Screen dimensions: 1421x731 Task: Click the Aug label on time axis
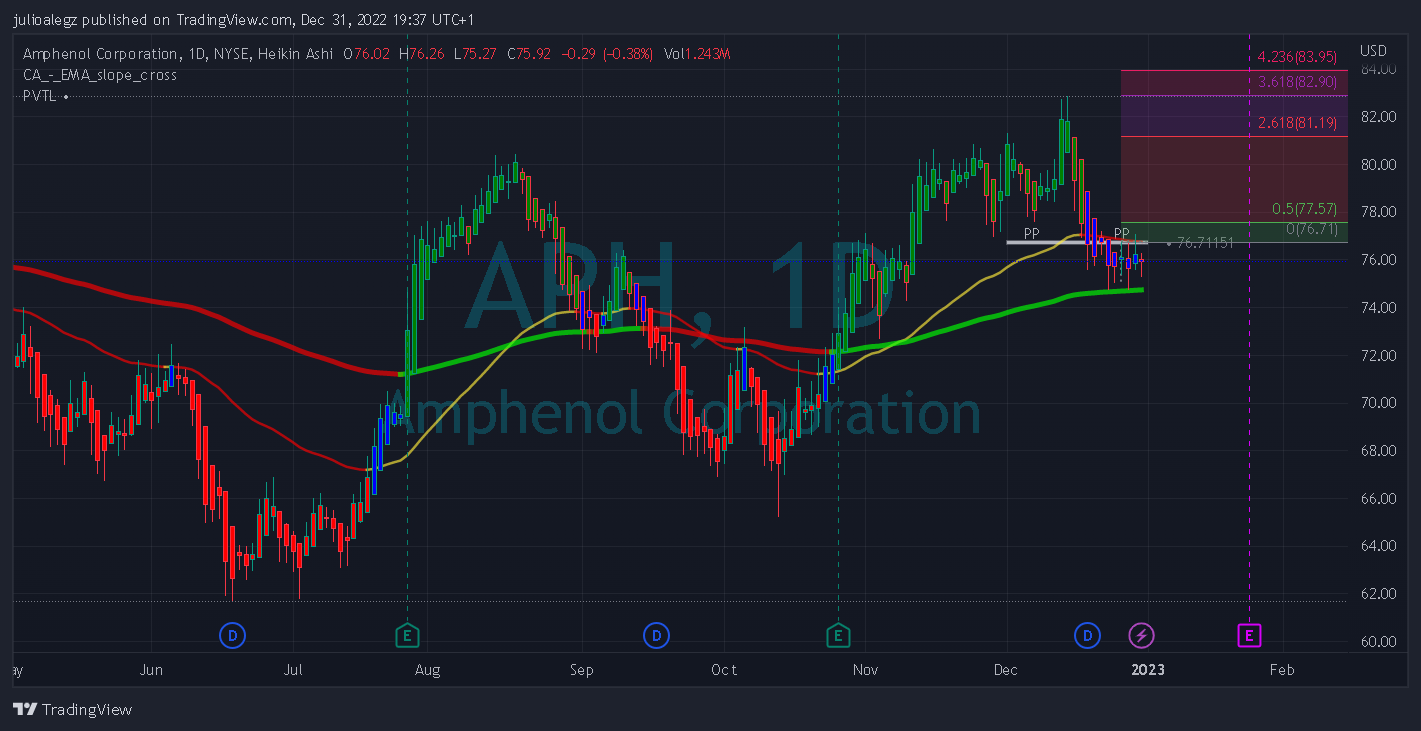click(x=427, y=670)
